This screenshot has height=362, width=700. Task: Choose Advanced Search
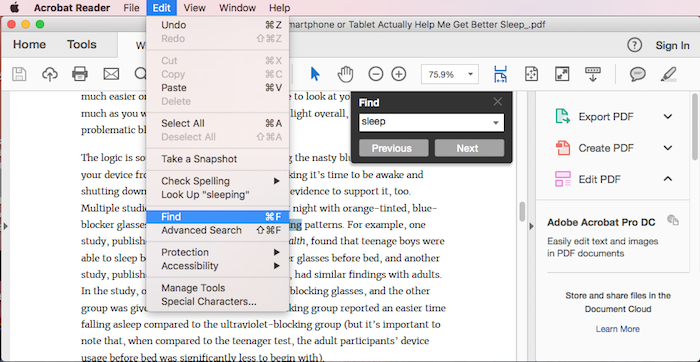point(217,230)
